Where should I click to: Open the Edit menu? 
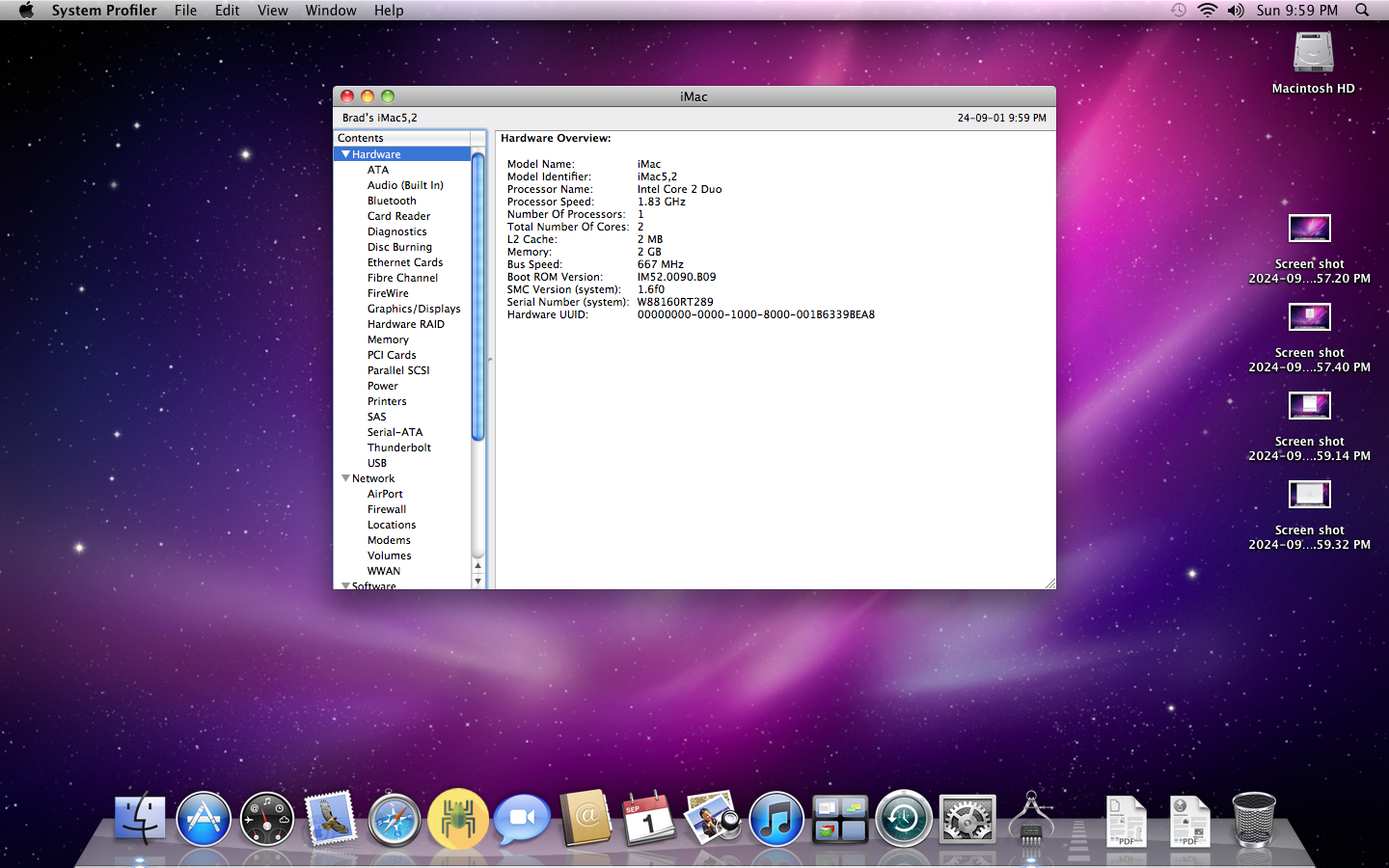click(x=228, y=11)
